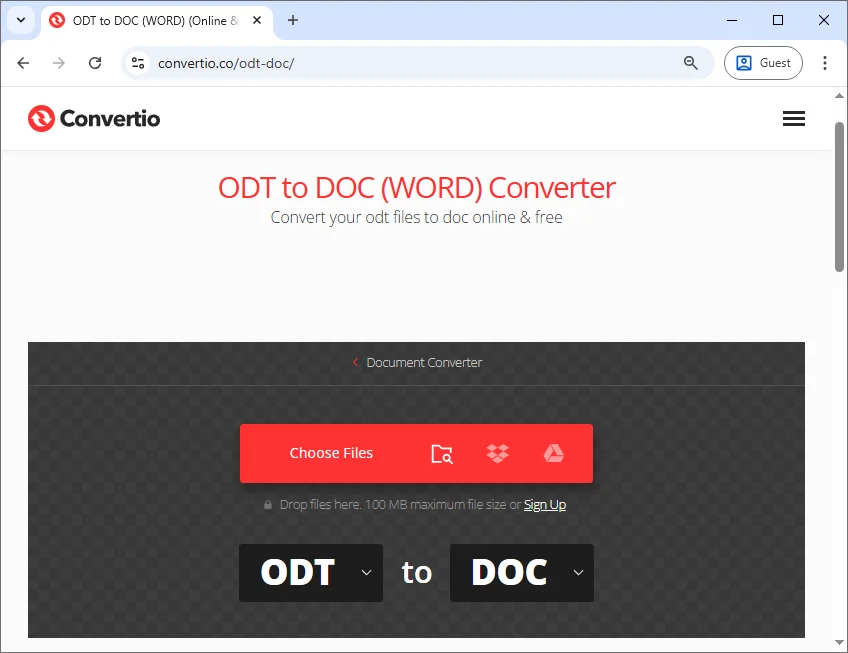Open a new browser tab
This screenshot has height=653, width=848.
[x=290, y=20]
